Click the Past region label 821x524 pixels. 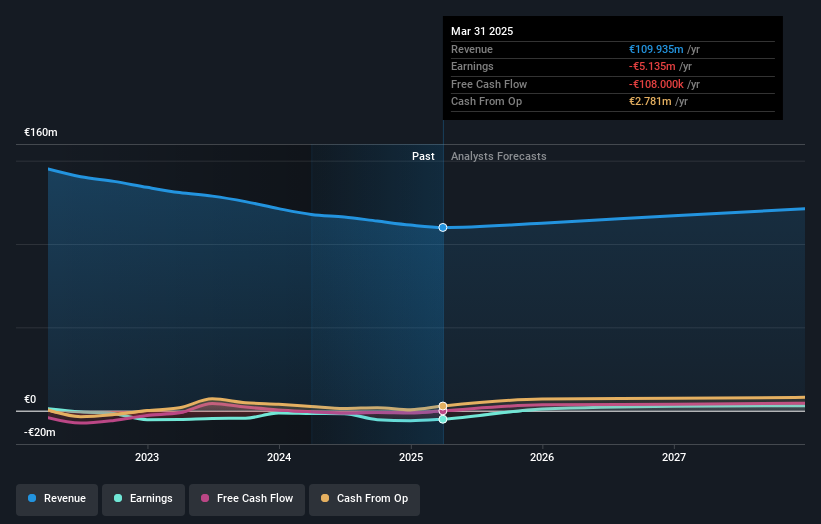point(423,157)
